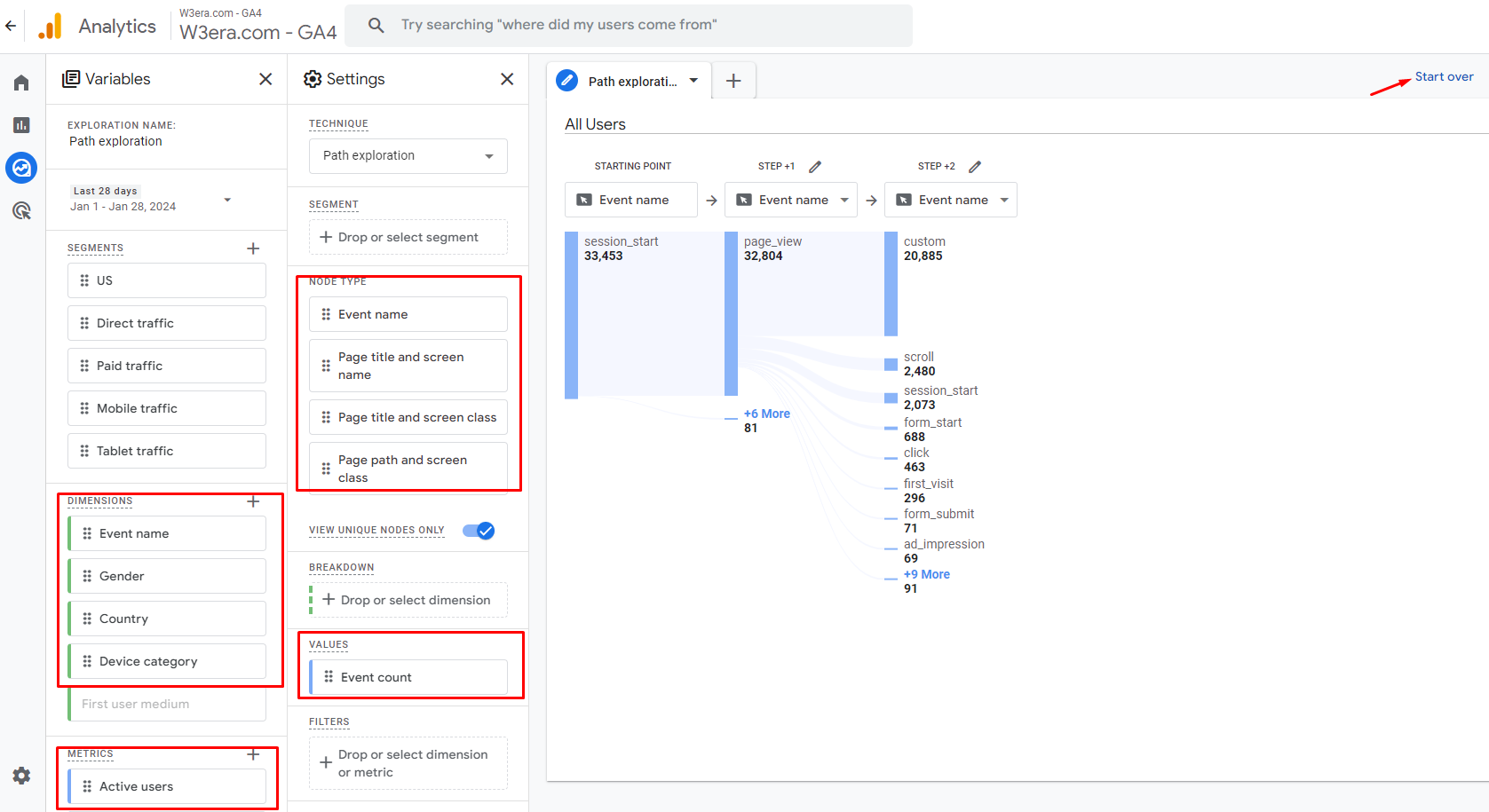Image resolution: width=1489 pixels, height=812 pixels.
Task: Select Paid traffic segment
Action: [167, 366]
